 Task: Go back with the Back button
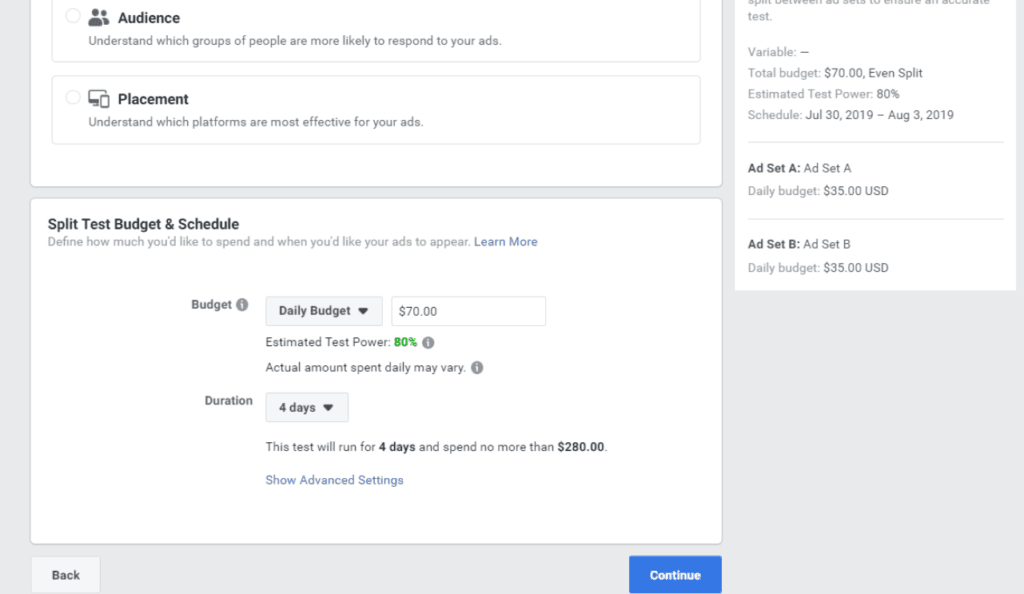(66, 575)
